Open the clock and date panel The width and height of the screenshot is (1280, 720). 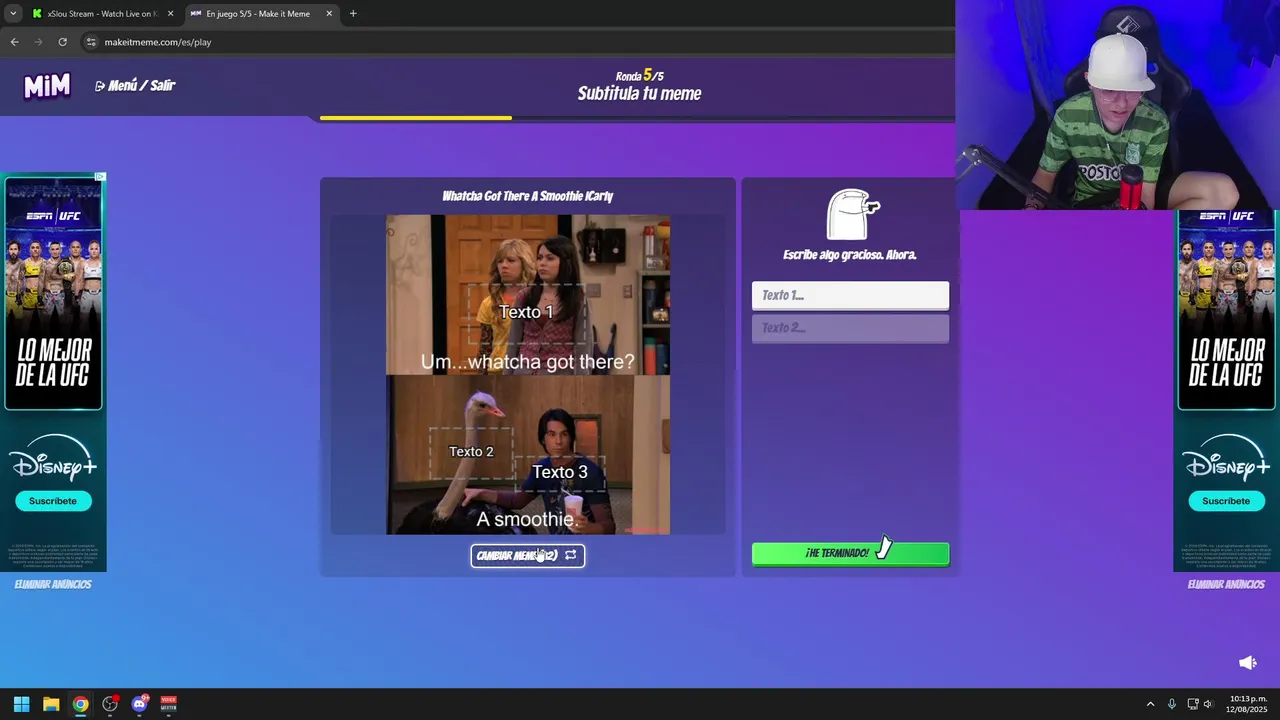[1248, 704]
